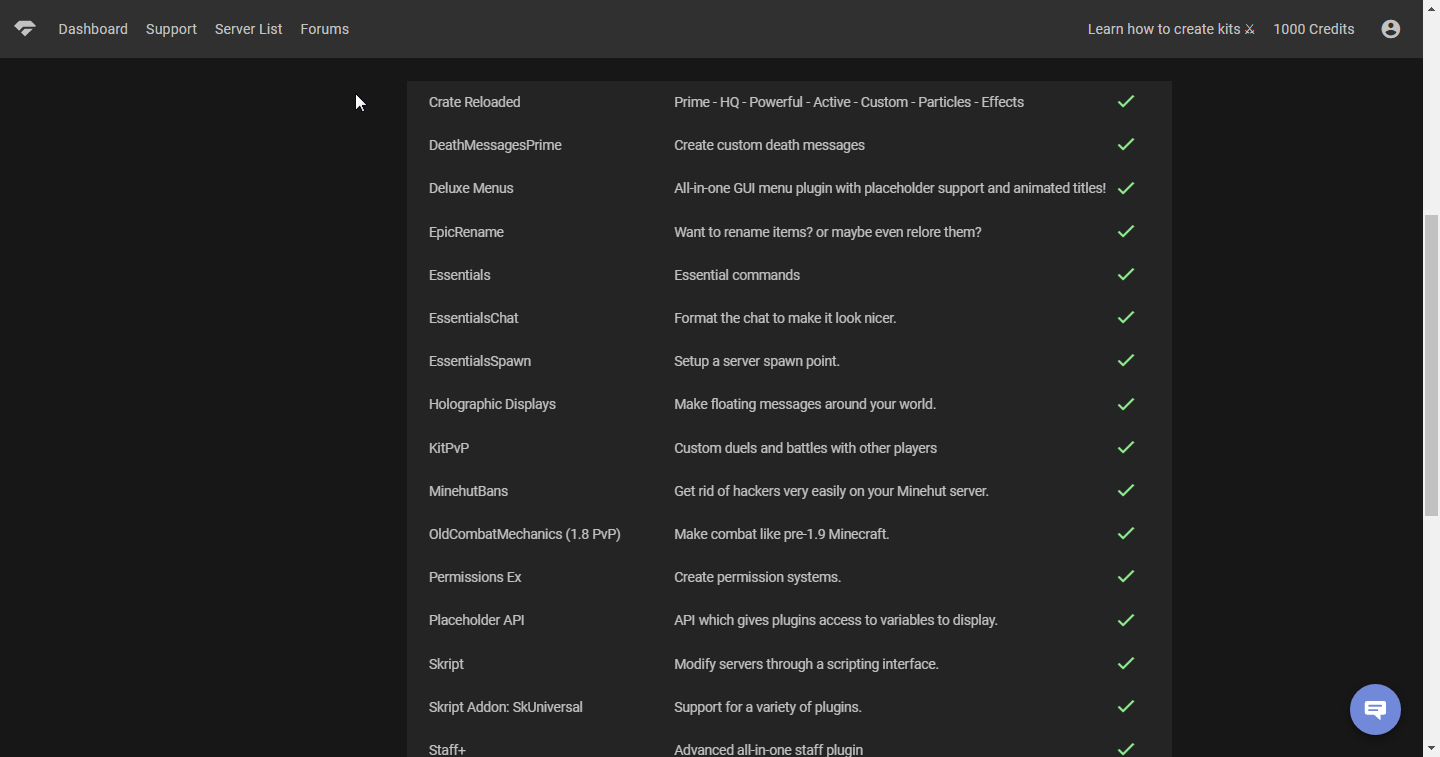Click the checkmark for Staff+
The height and width of the screenshot is (757, 1440).
point(1126,749)
